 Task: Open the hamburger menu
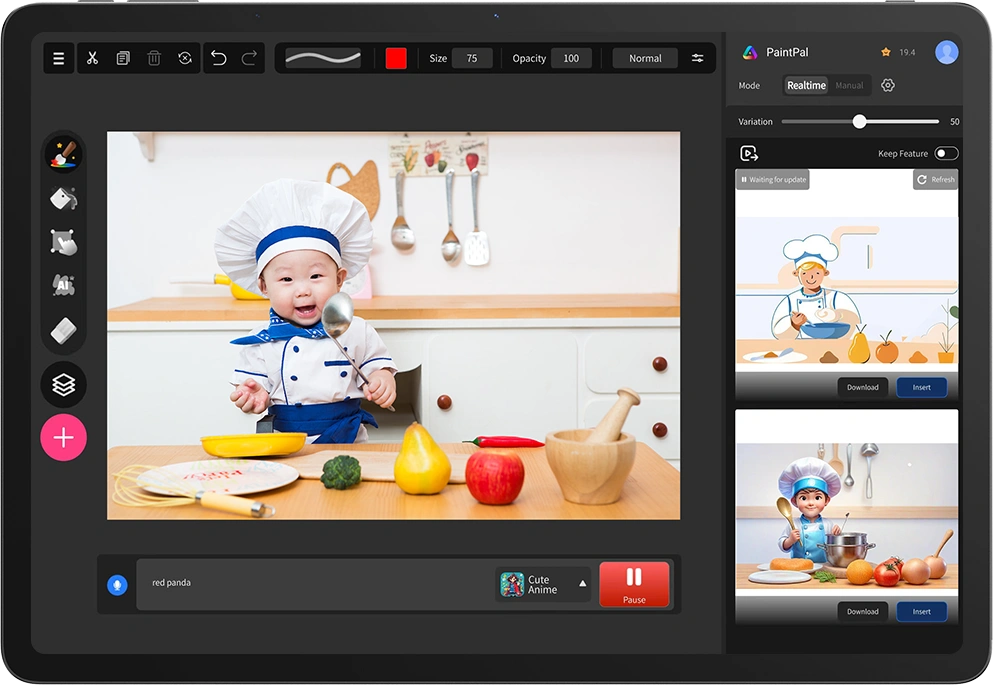(59, 58)
